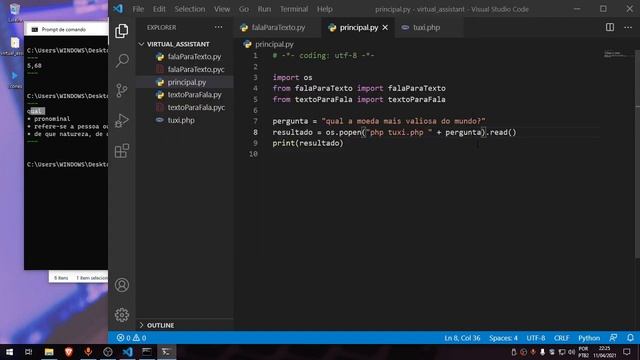The height and width of the screenshot is (360, 640).
Task: Open the File menu
Action: tap(138, 9)
